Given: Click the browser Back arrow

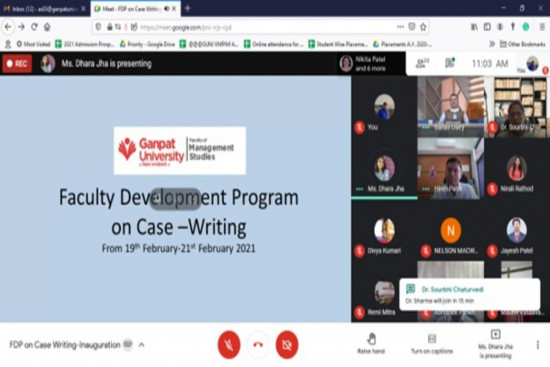Looking at the screenshot, I should (x=8, y=27).
